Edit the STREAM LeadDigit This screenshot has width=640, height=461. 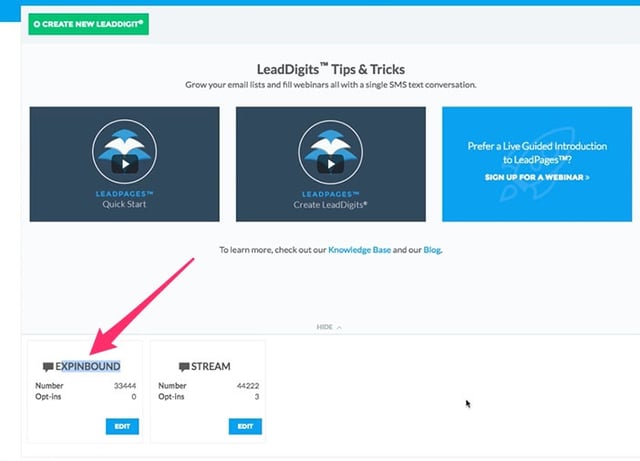(245, 426)
